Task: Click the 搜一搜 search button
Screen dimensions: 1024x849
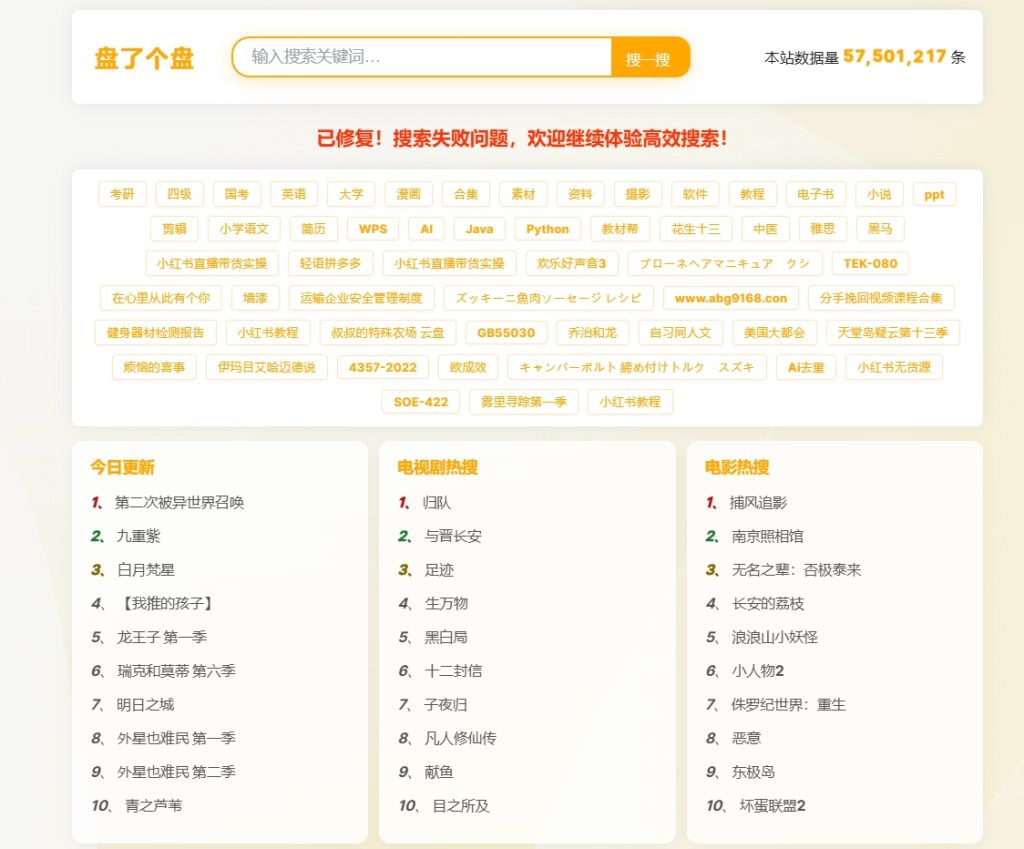Action: point(651,58)
